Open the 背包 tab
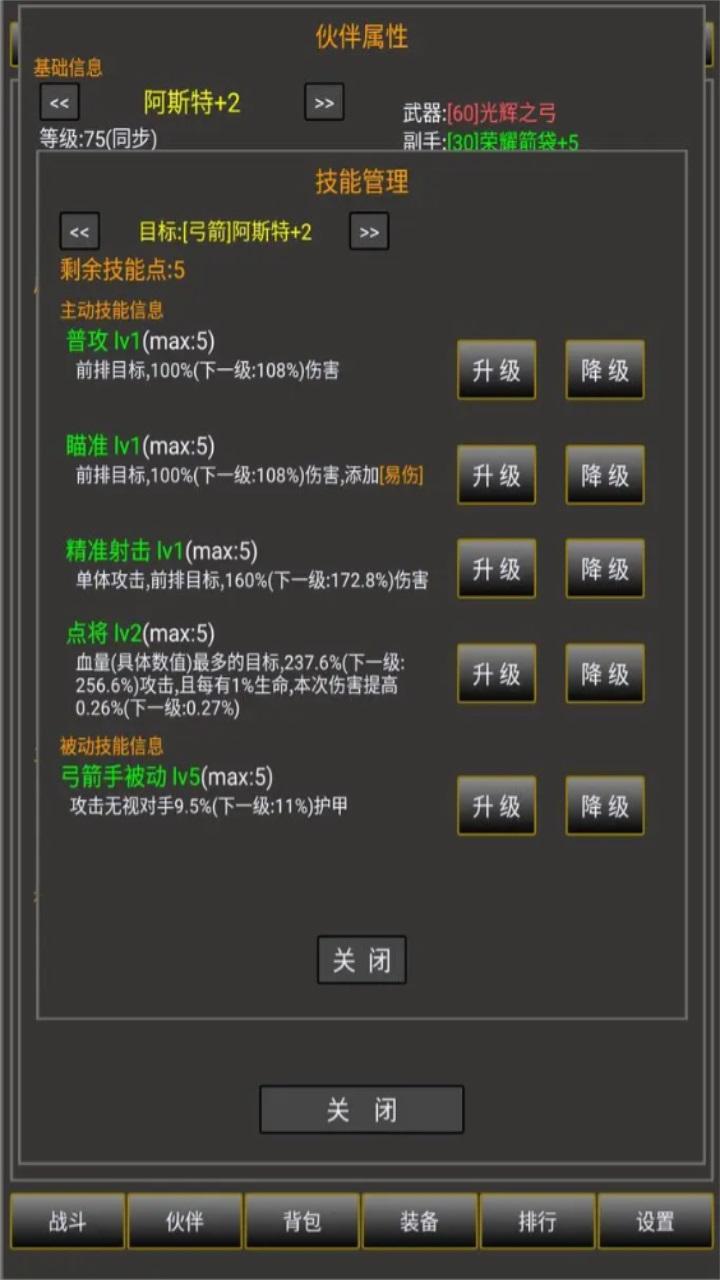This screenshot has height=1280, width=720. [x=303, y=1221]
